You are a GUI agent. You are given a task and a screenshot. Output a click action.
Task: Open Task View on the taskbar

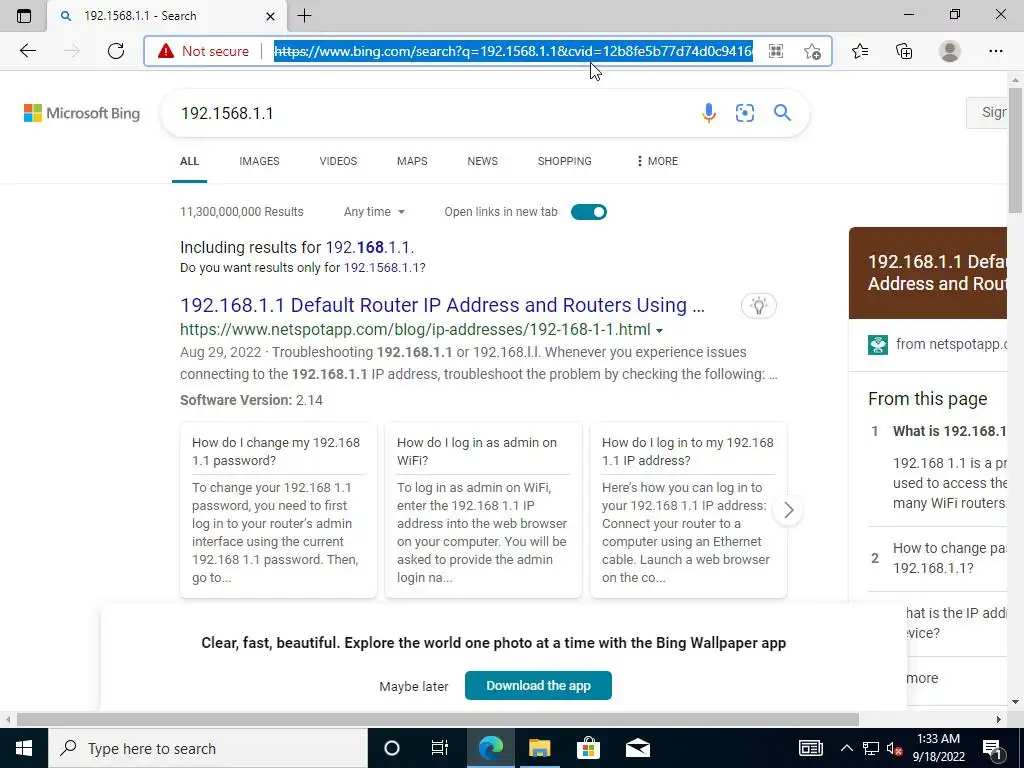440,748
